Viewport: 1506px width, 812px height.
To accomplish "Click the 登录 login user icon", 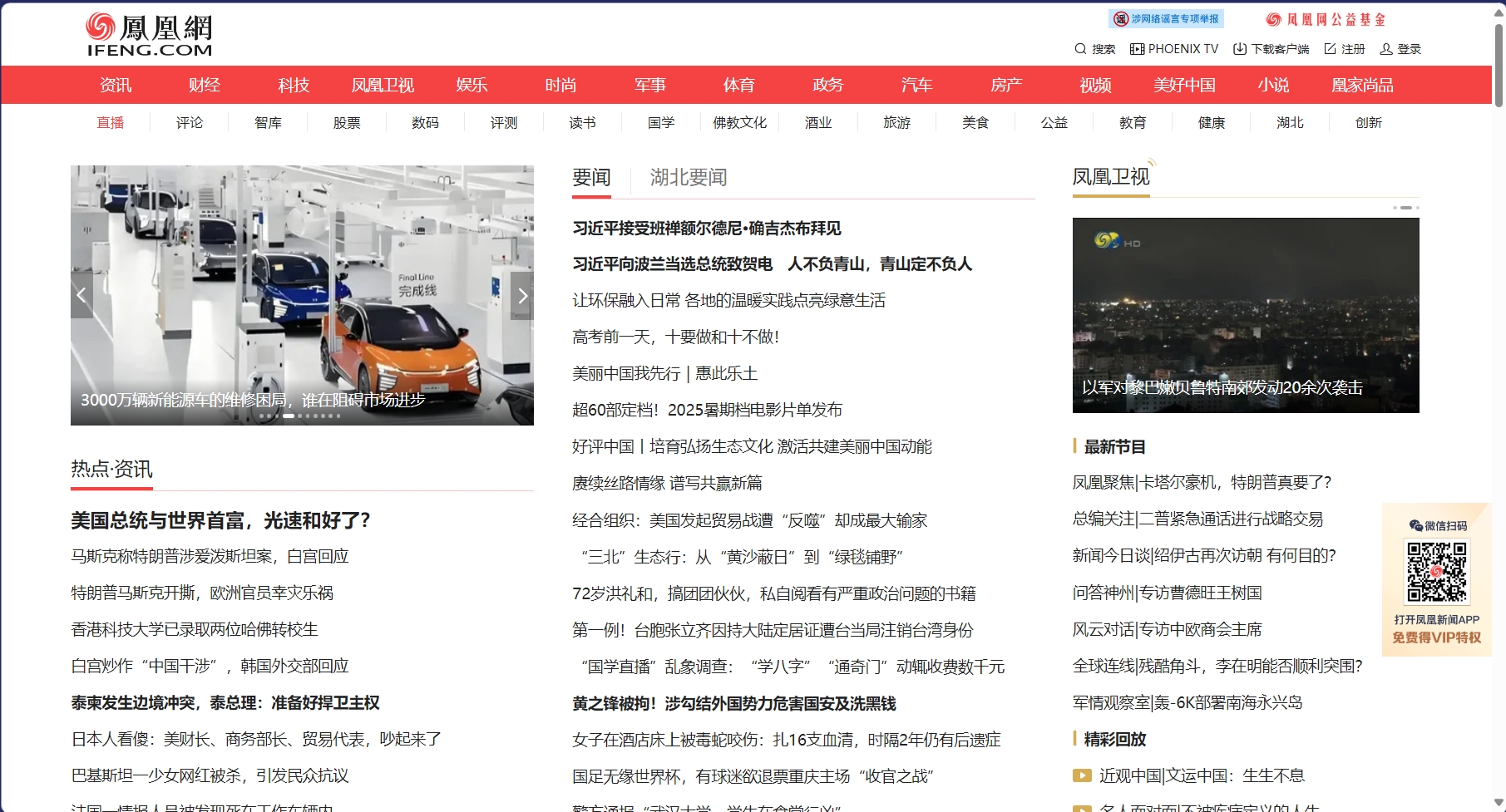I will tap(1385, 49).
